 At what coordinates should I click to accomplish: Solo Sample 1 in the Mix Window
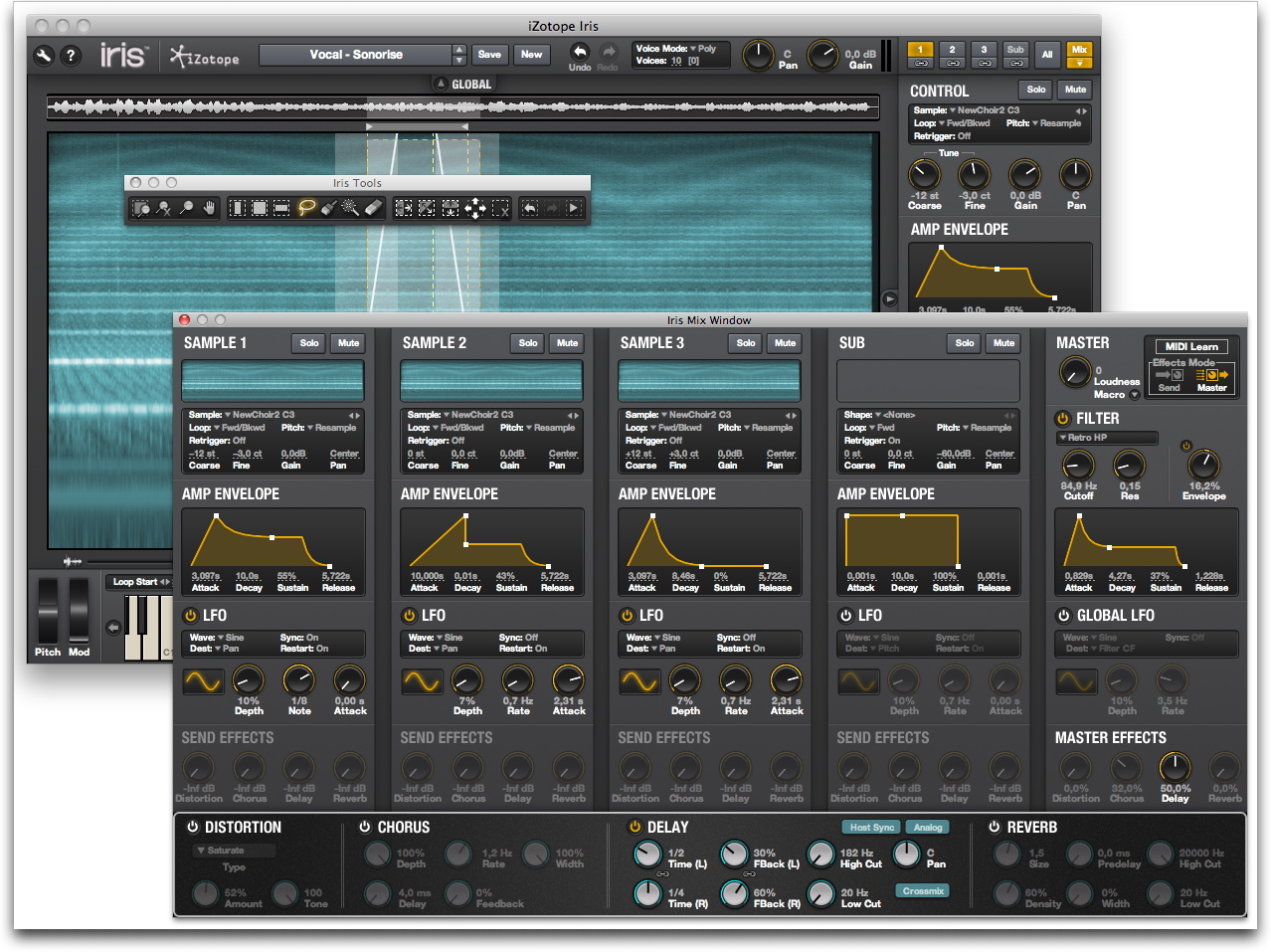[309, 343]
